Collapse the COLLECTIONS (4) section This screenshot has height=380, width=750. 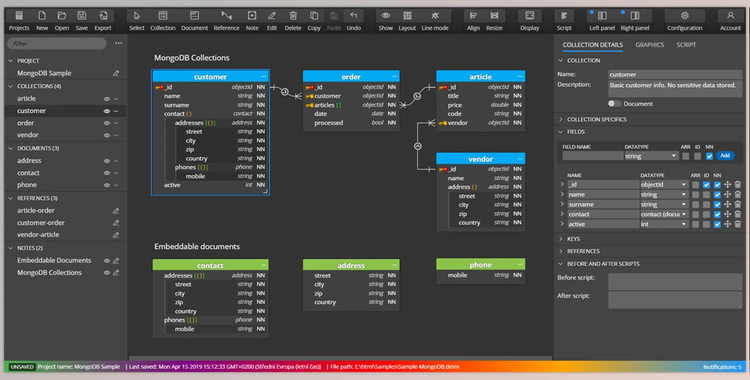point(11,86)
